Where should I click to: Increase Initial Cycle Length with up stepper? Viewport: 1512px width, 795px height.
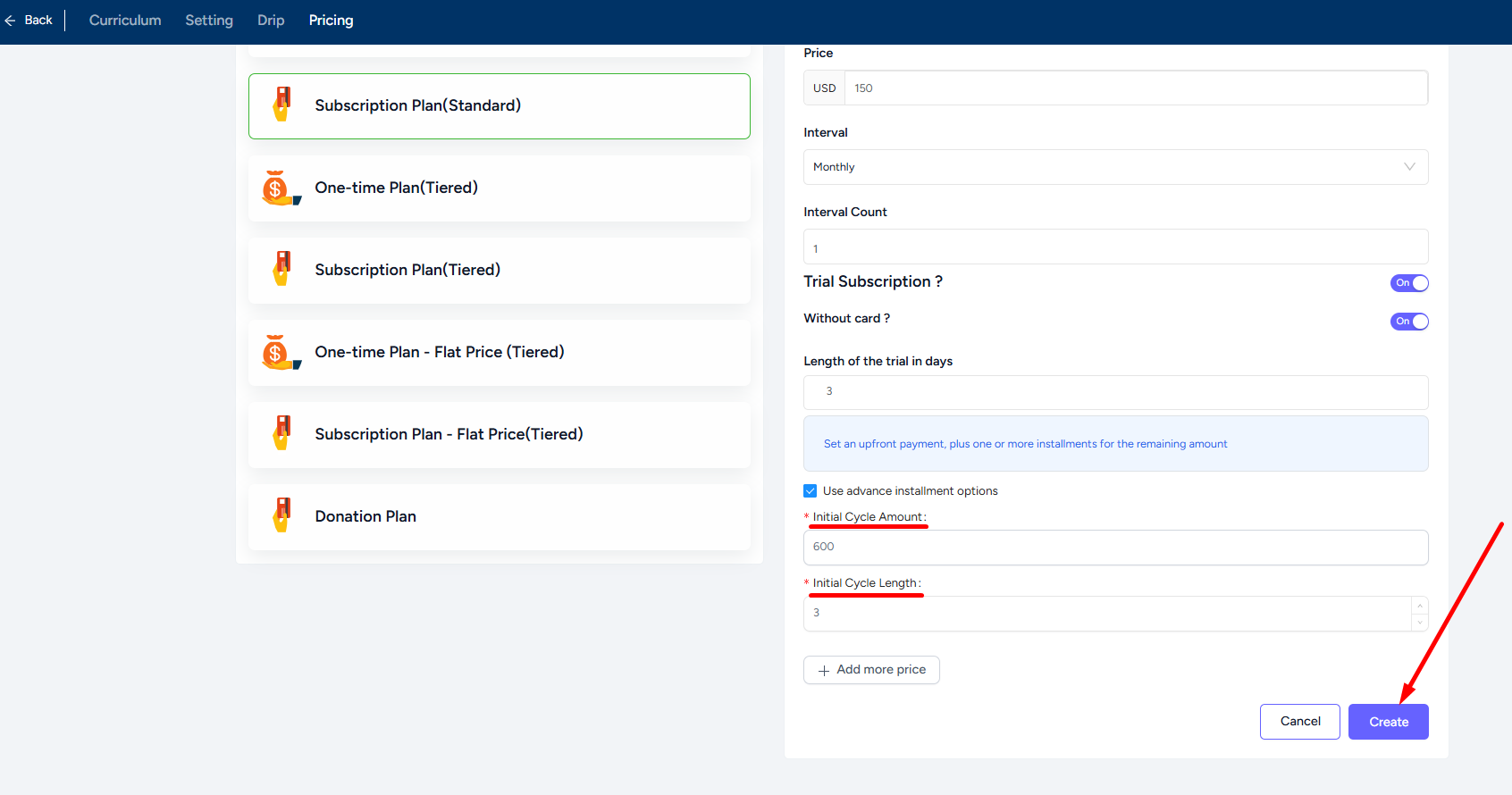pos(1419,606)
